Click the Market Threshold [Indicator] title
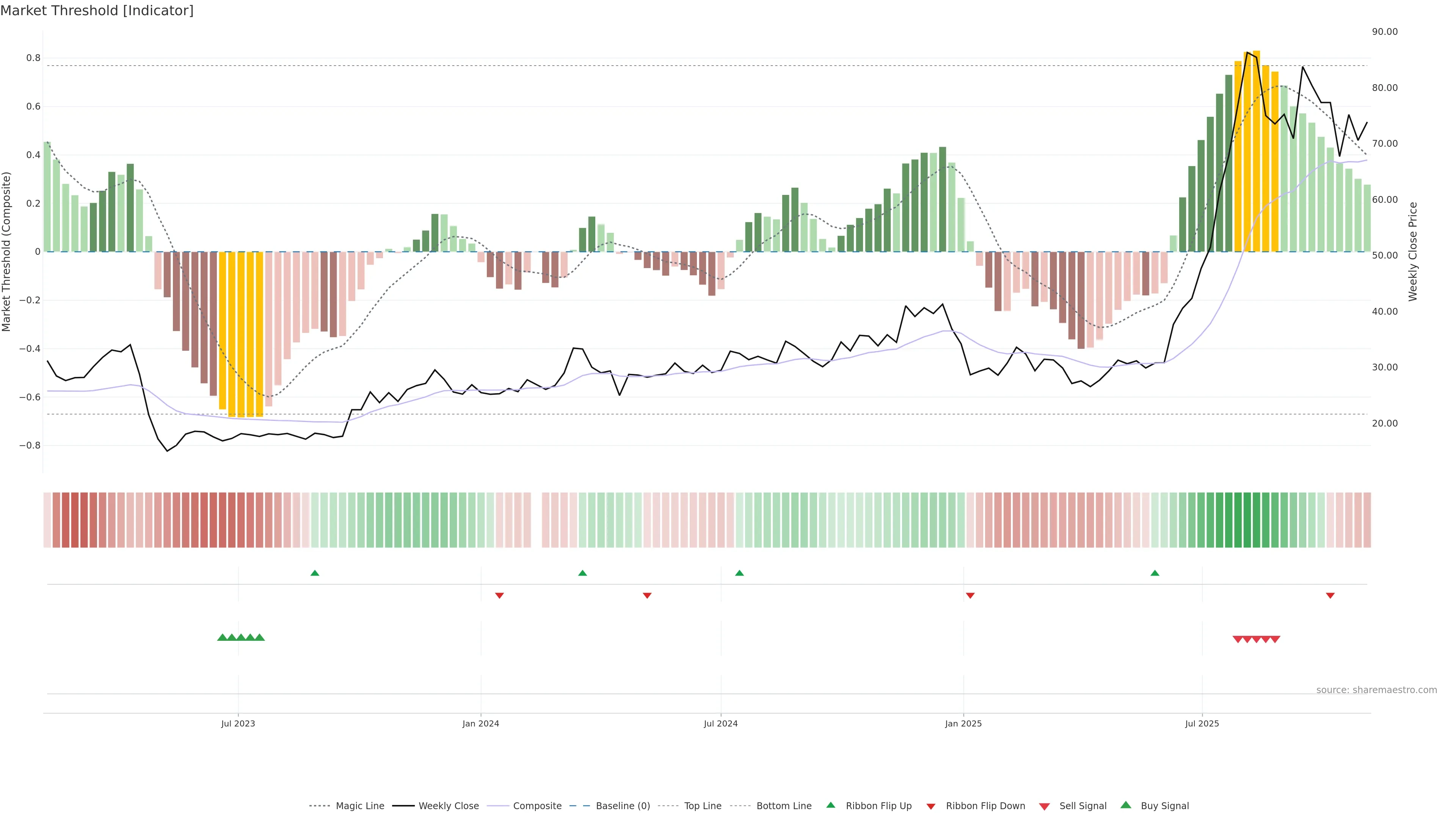Viewport: 1456px width, 819px height. 97,11
